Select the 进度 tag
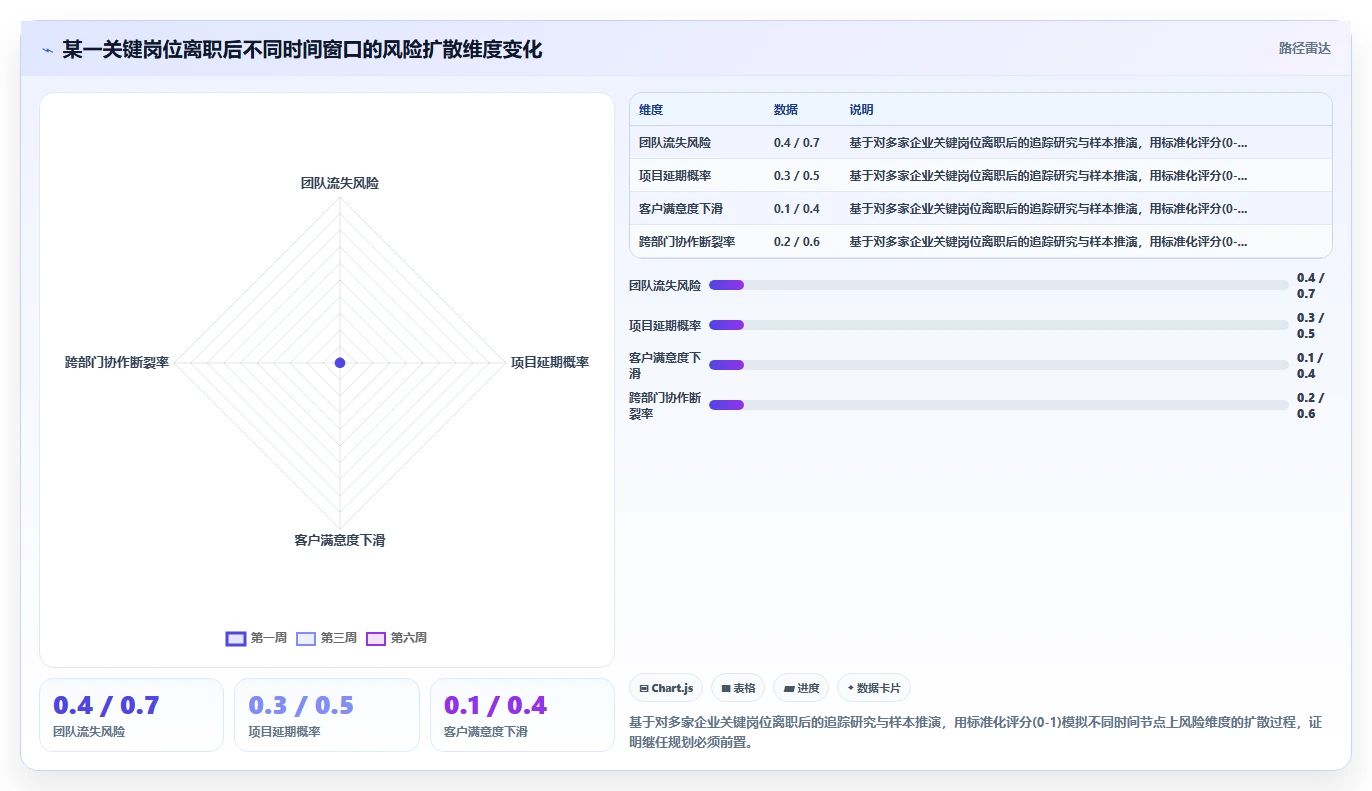The image size is (1372, 791). pos(801,688)
